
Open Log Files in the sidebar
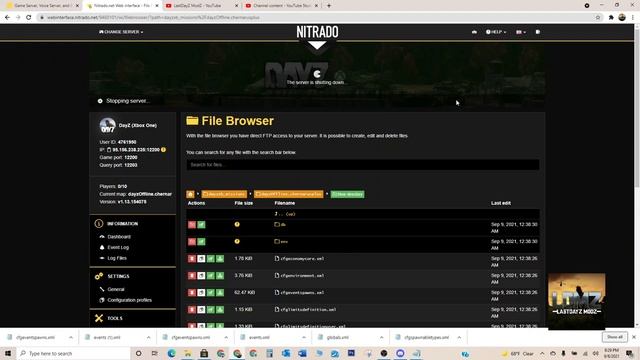tap(117, 258)
